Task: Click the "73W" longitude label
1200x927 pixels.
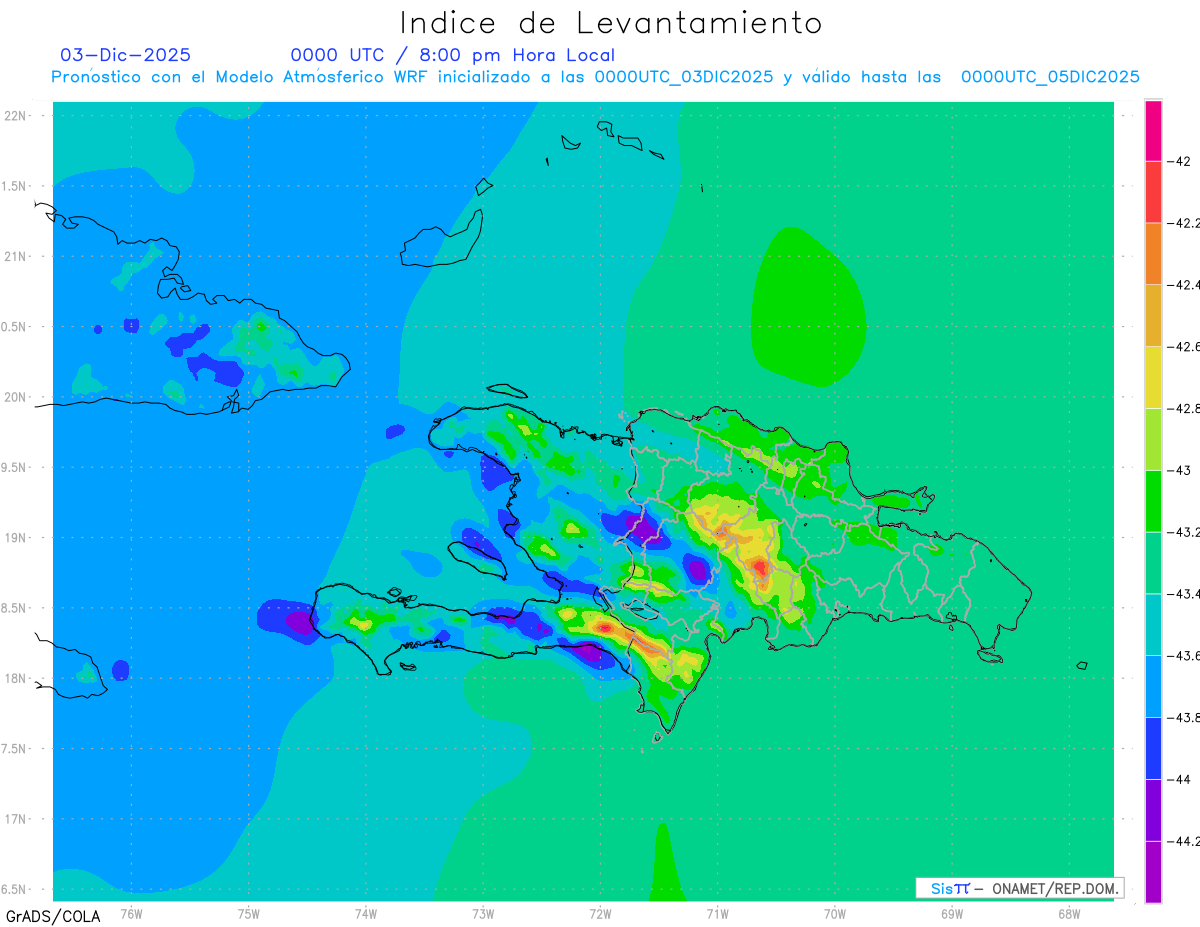Action: pyautogui.click(x=483, y=913)
